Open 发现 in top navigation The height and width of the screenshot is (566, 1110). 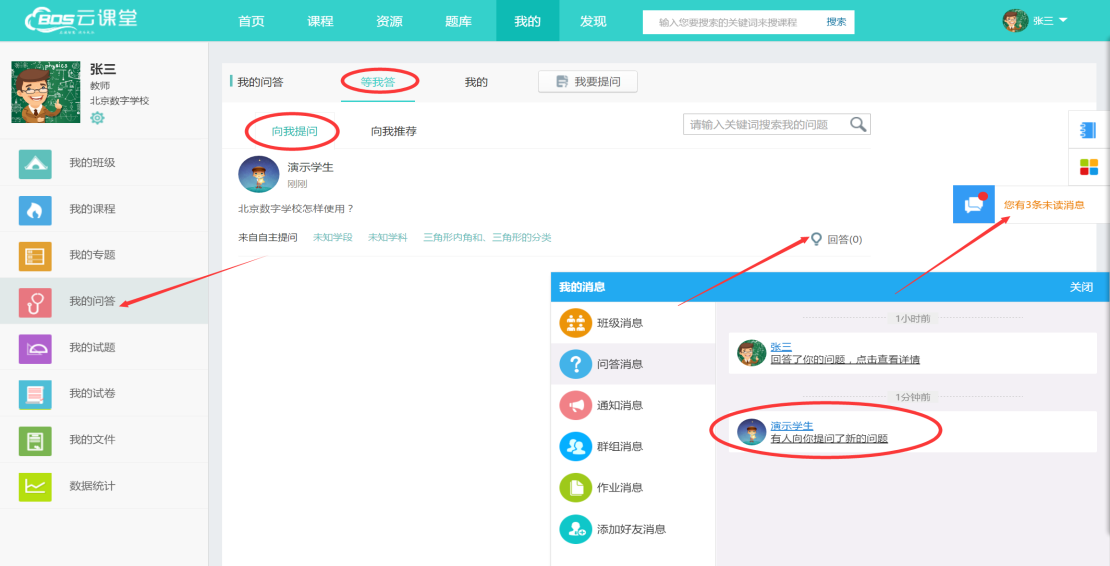click(593, 21)
